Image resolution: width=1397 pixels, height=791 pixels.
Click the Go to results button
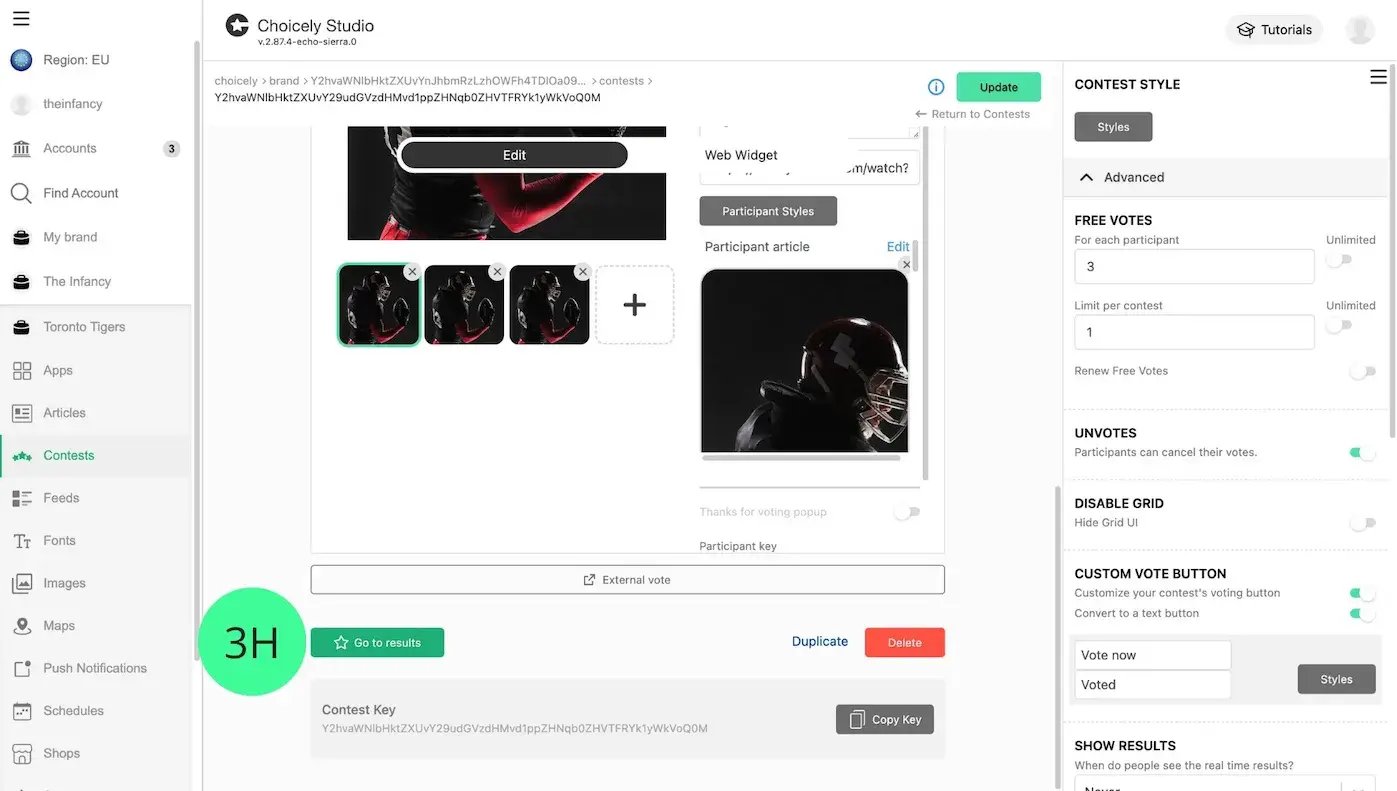point(377,643)
